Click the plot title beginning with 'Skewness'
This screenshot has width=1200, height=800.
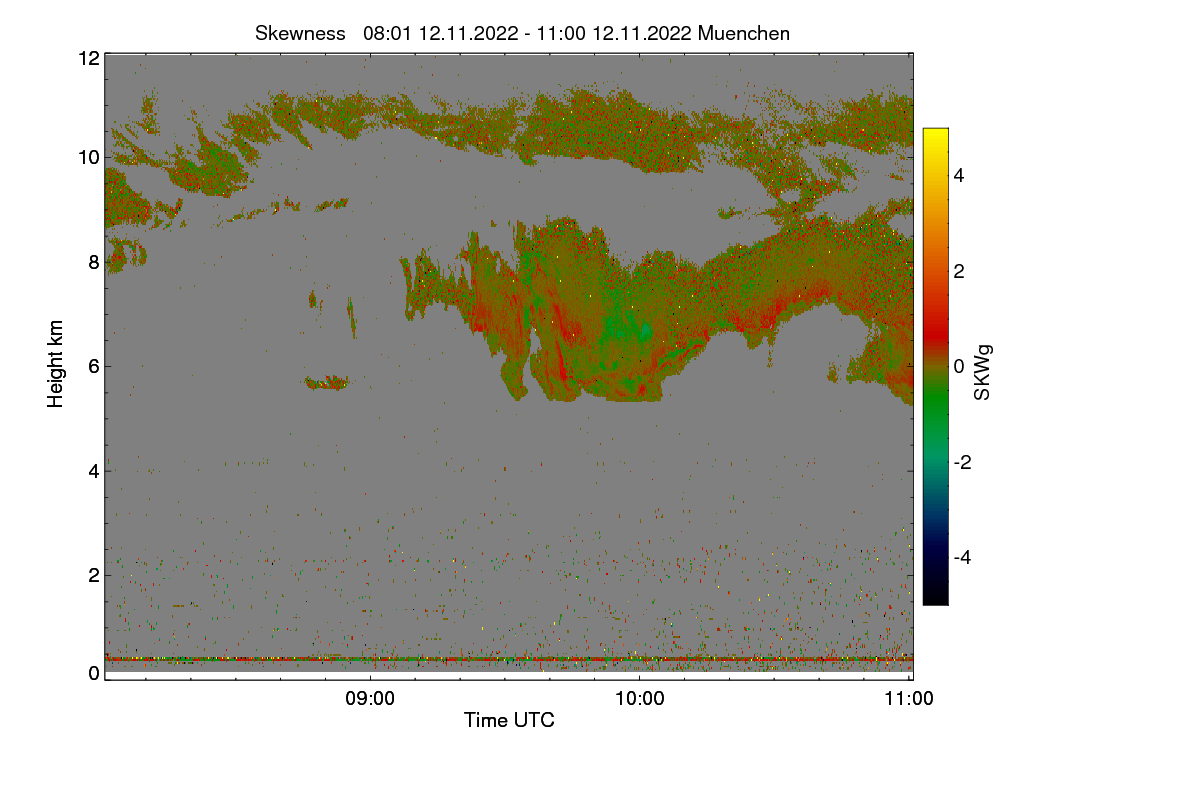click(522, 33)
